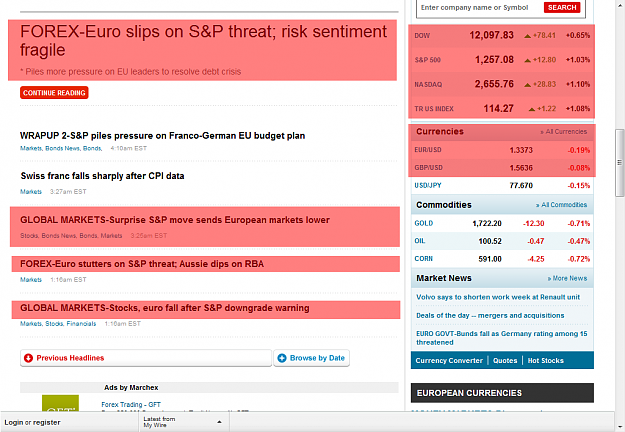Open the GOLD commodity quote

click(424, 223)
